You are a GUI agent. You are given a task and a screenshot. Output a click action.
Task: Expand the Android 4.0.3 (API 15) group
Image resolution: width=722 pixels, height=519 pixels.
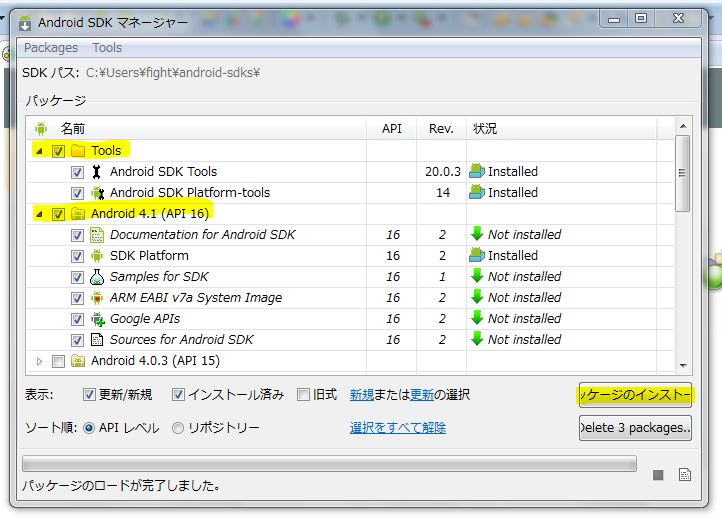tap(40, 362)
